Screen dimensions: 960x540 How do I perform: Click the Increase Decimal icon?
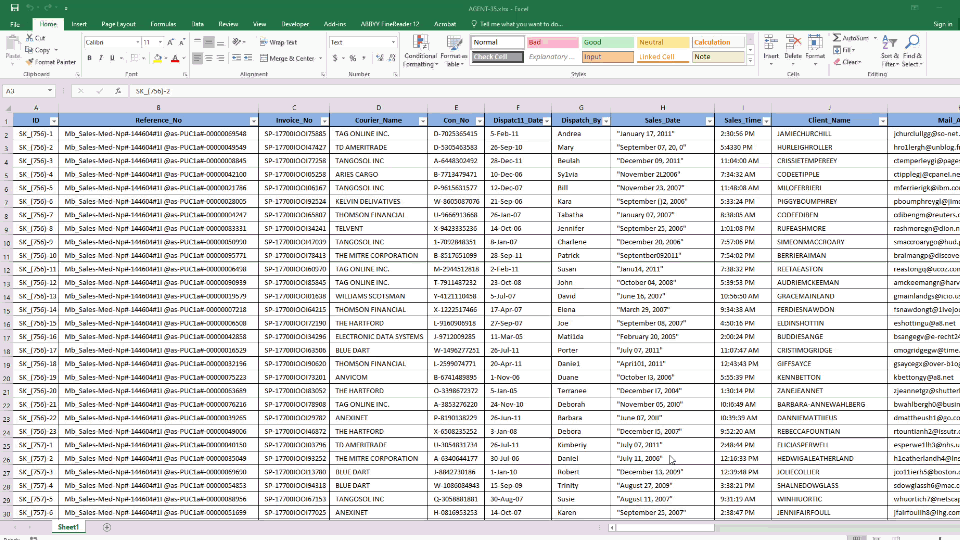coord(380,58)
